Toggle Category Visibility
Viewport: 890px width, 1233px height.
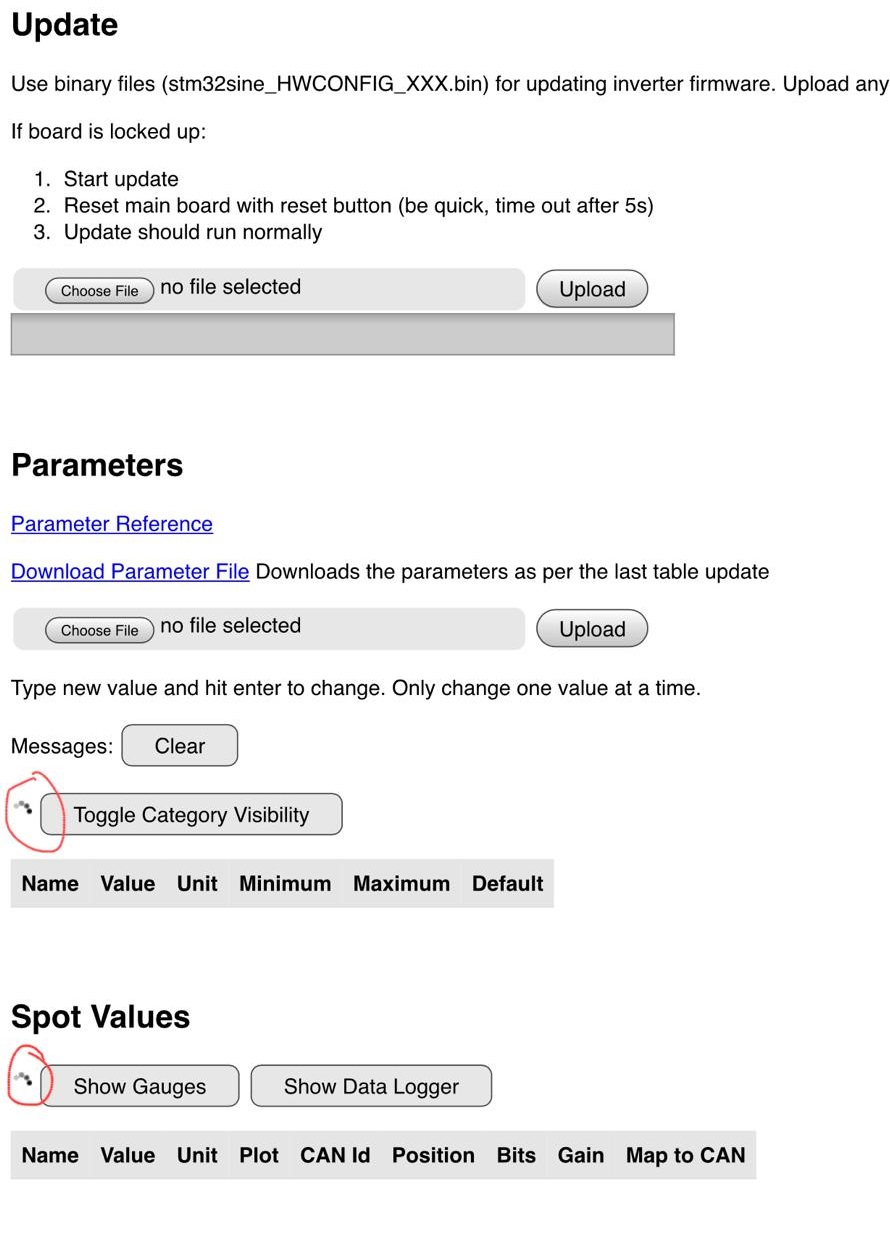[191, 815]
